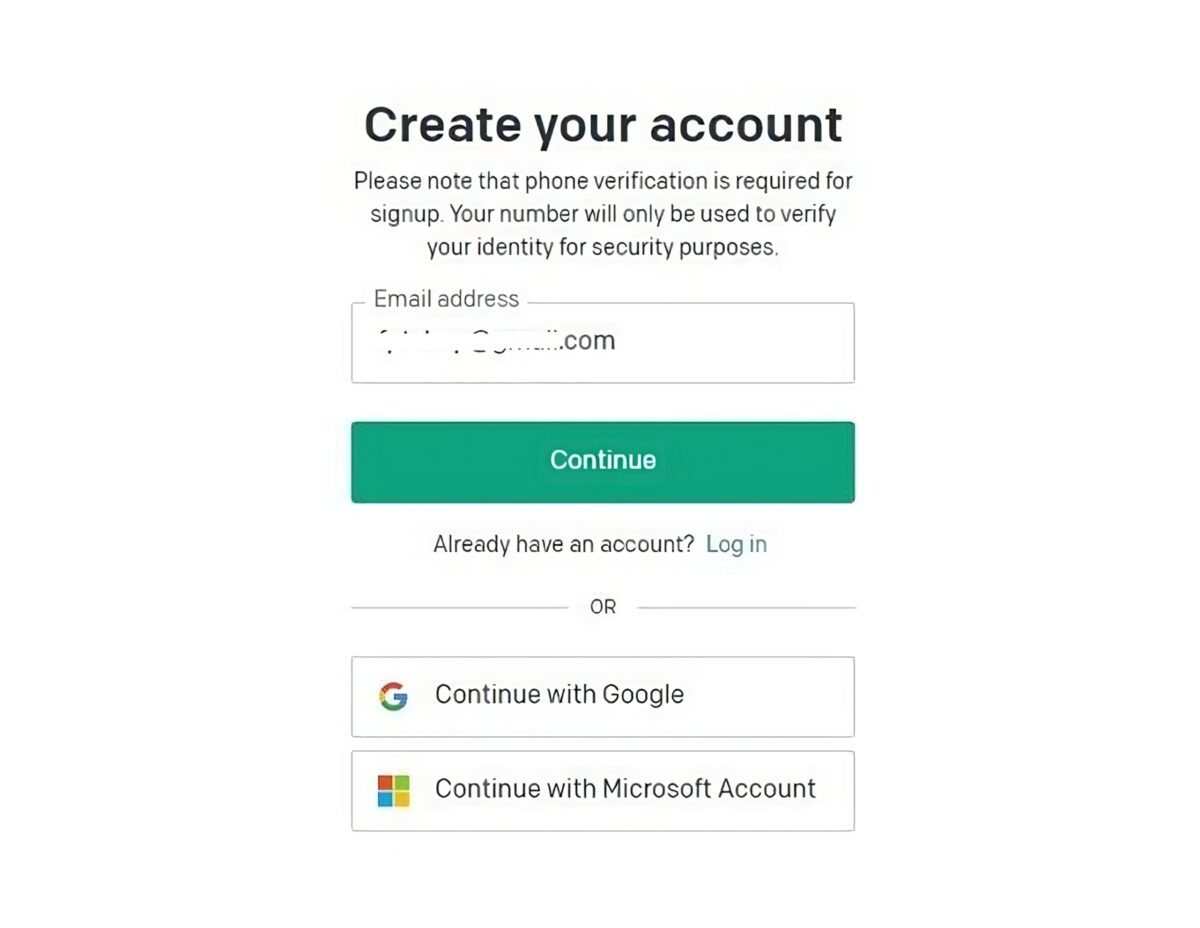Click the Microsoft four-square logo icon
The height and width of the screenshot is (928, 1200).
393,790
